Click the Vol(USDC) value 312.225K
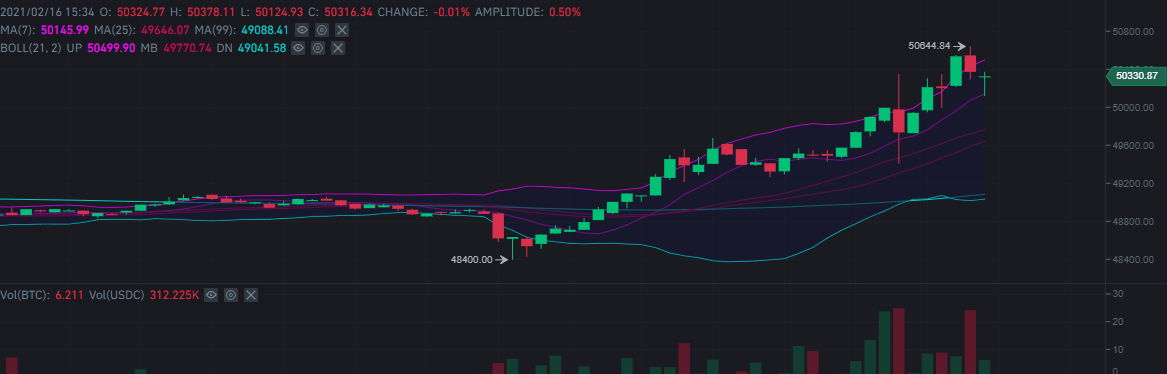 (174, 295)
